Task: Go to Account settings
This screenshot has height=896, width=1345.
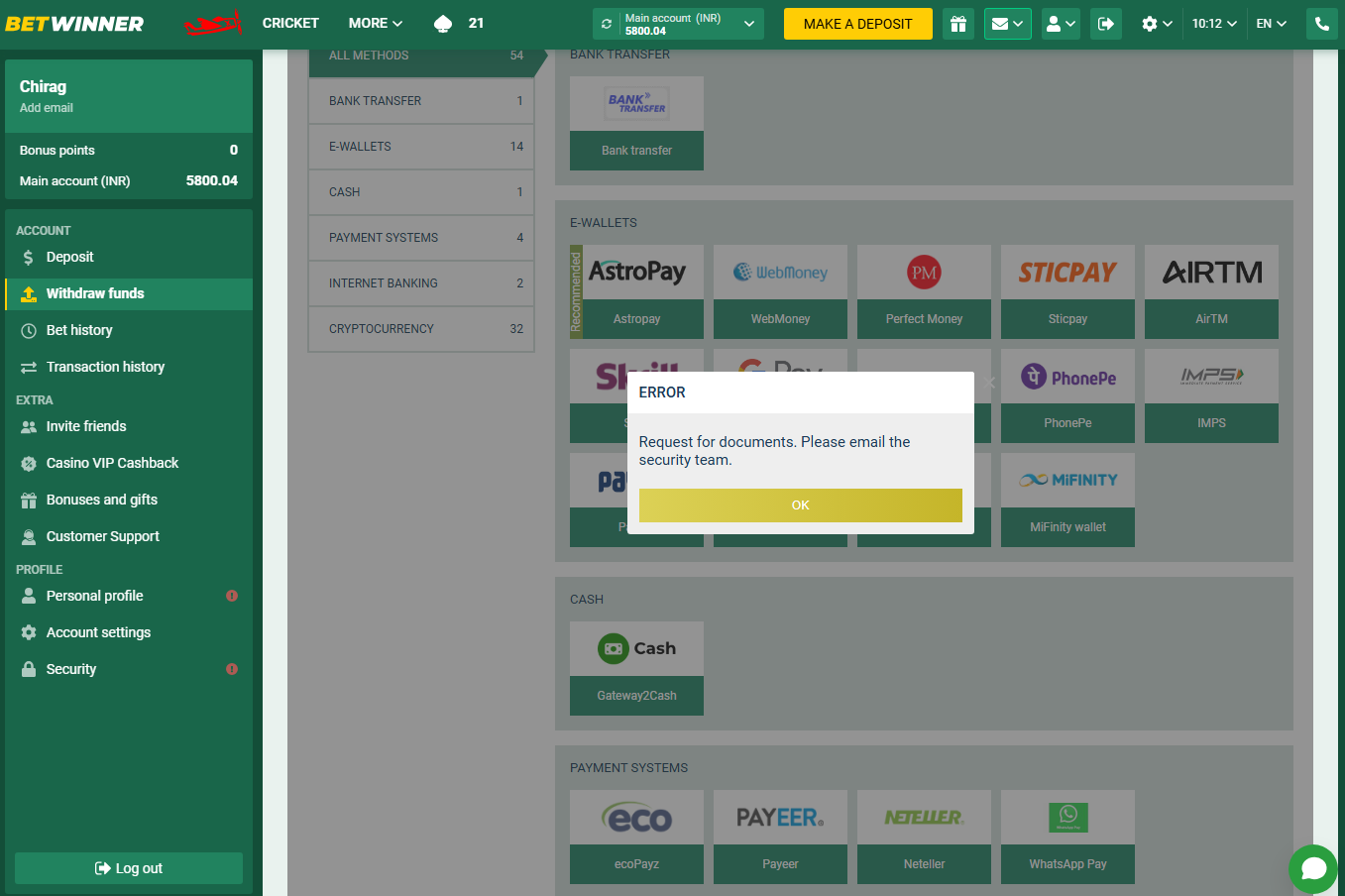Action: (129, 632)
